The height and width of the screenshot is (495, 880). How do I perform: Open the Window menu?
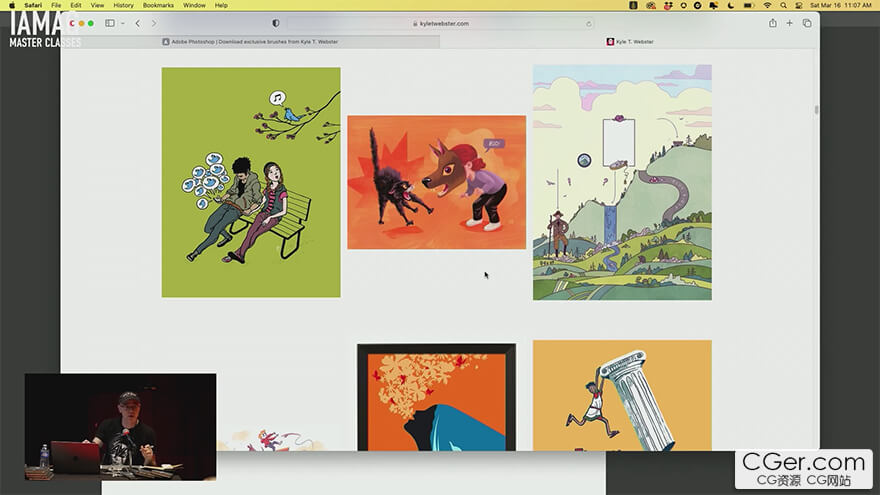tap(194, 5)
